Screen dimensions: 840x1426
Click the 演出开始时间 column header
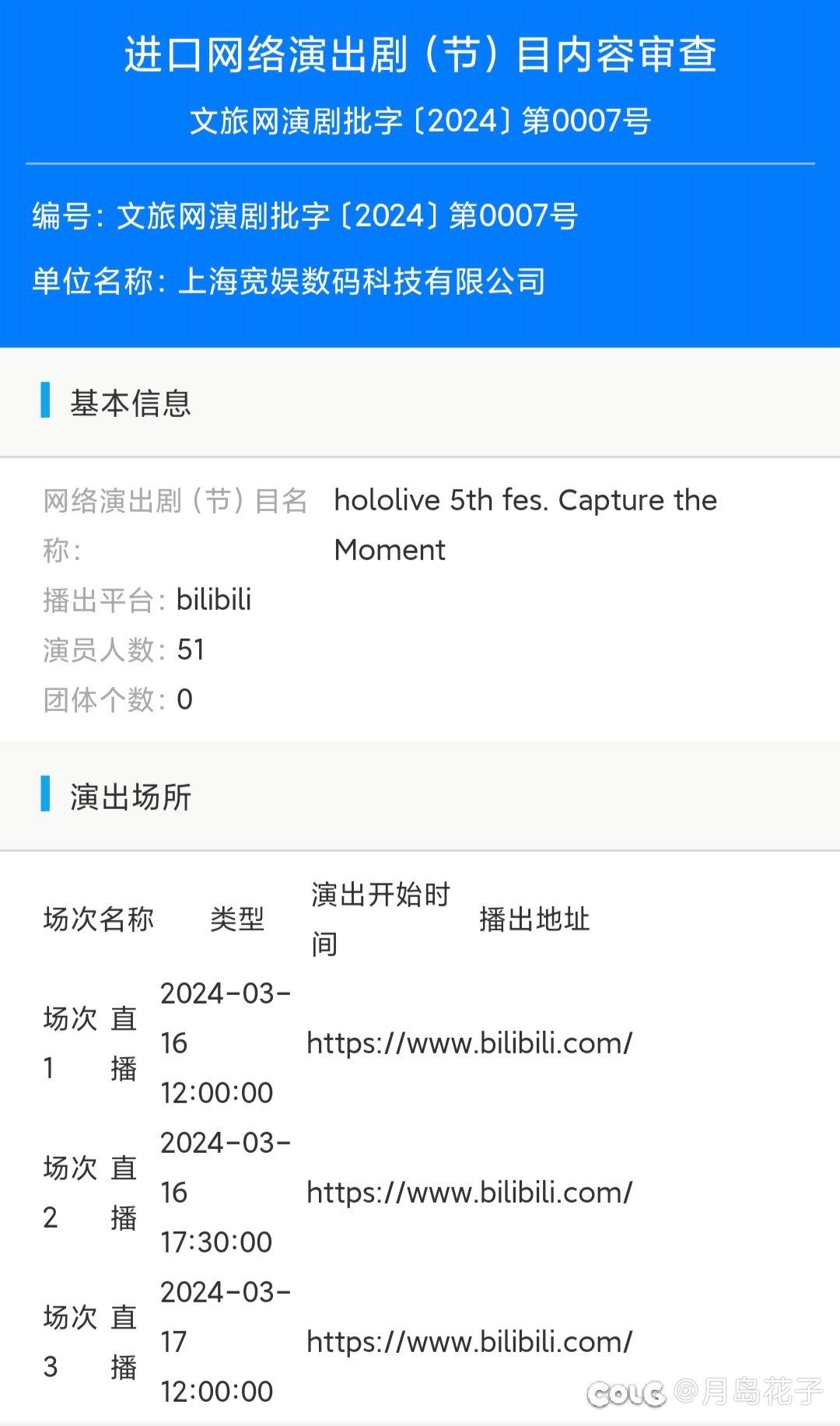pyautogui.click(x=381, y=919)
